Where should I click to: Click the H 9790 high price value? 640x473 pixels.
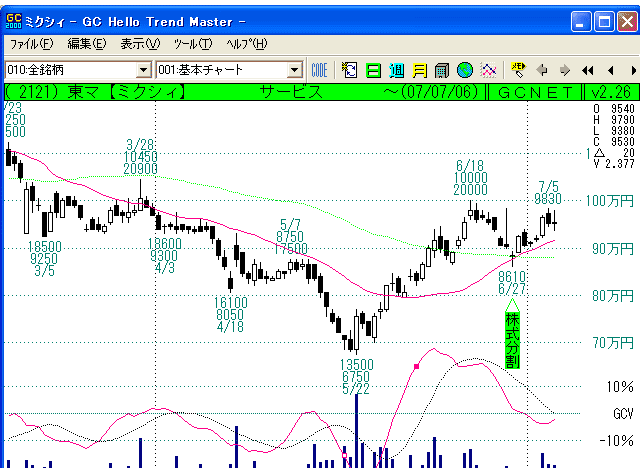pyautogui.click(x=614, y=120)
